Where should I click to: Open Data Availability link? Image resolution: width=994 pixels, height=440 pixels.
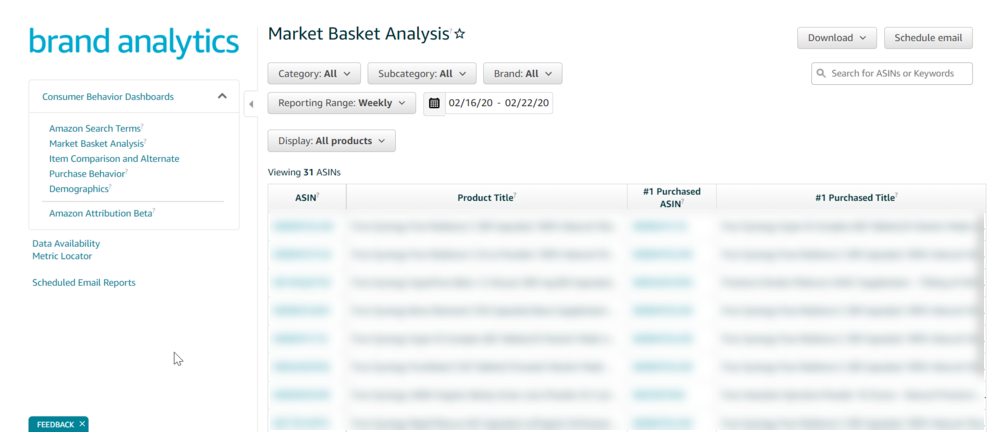pos(66,243)
